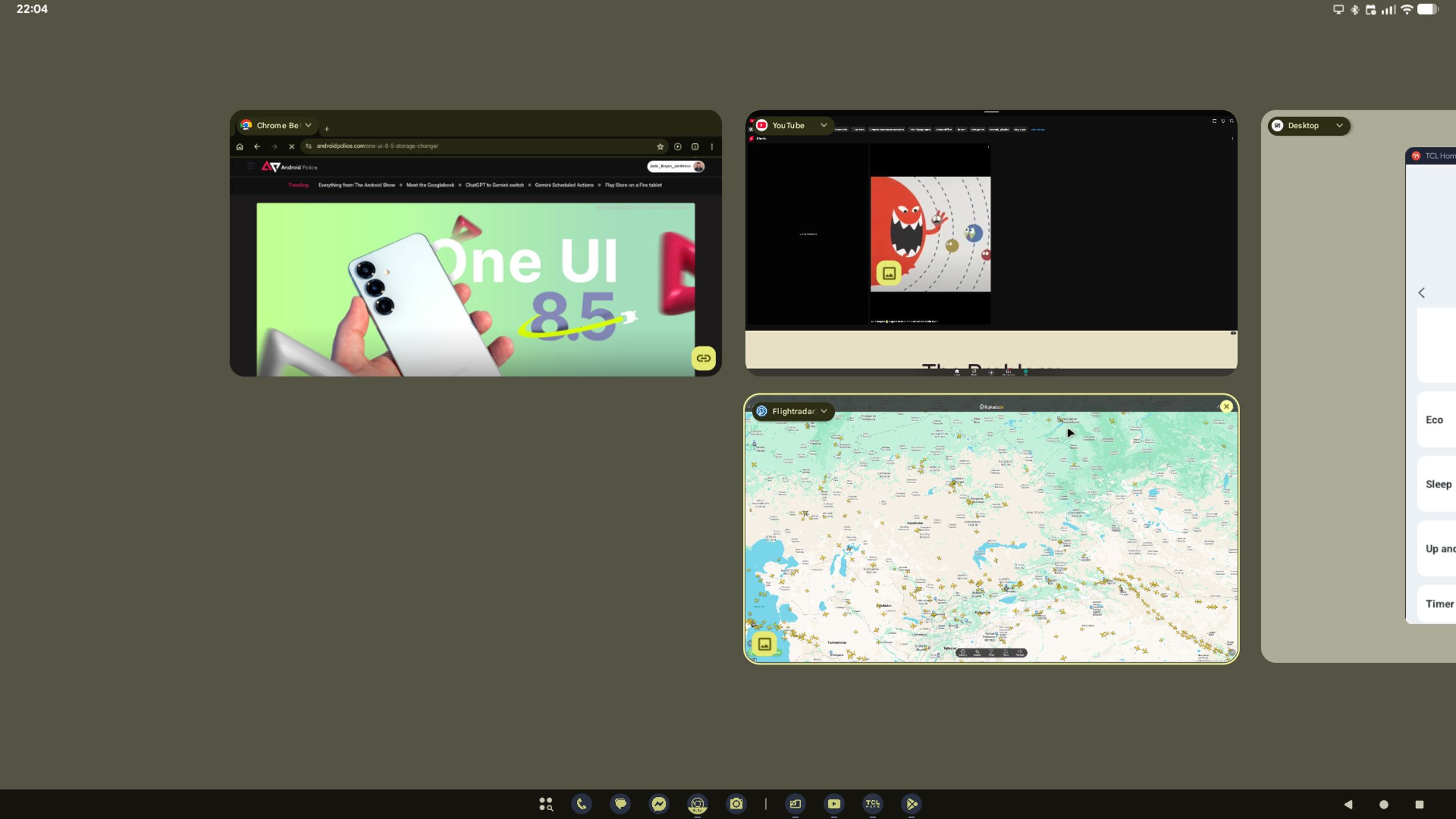Open Chrome Beta from the taskbar
This screenshot has width=1456, height=819.
[697, 804]
